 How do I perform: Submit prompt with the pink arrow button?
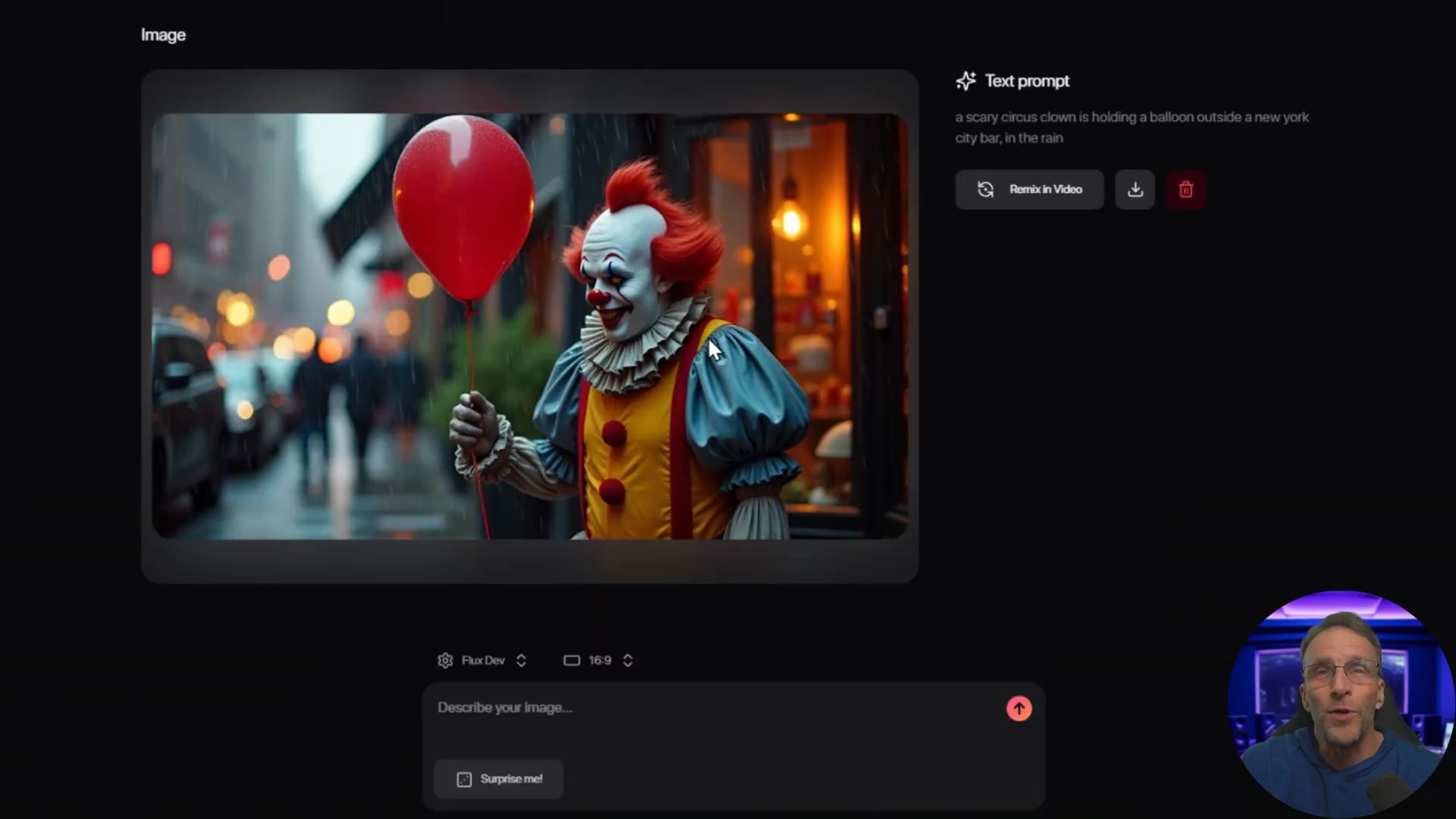pos(1018,708)
